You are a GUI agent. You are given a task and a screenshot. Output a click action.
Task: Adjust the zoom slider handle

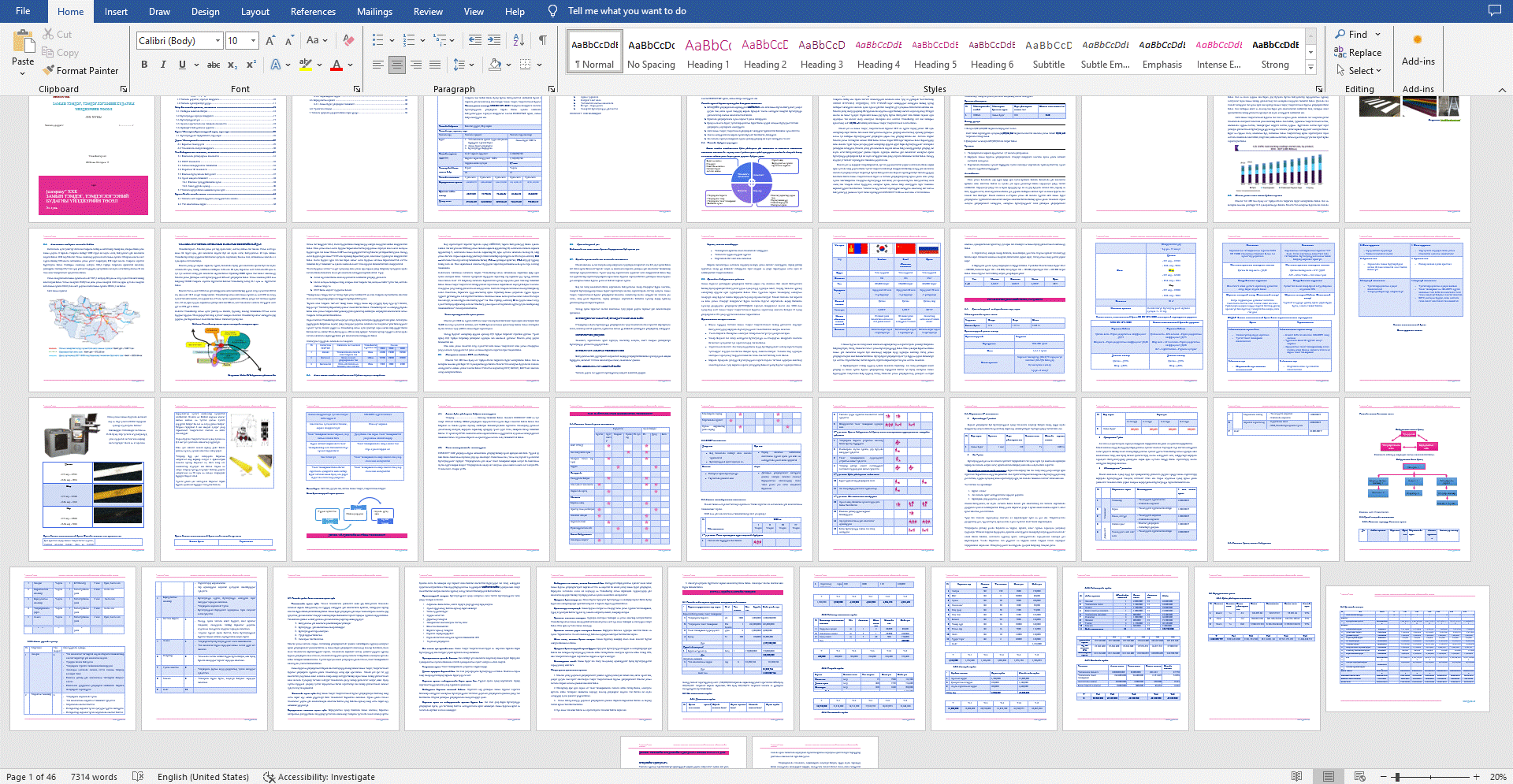click(x=1396, y=777)
